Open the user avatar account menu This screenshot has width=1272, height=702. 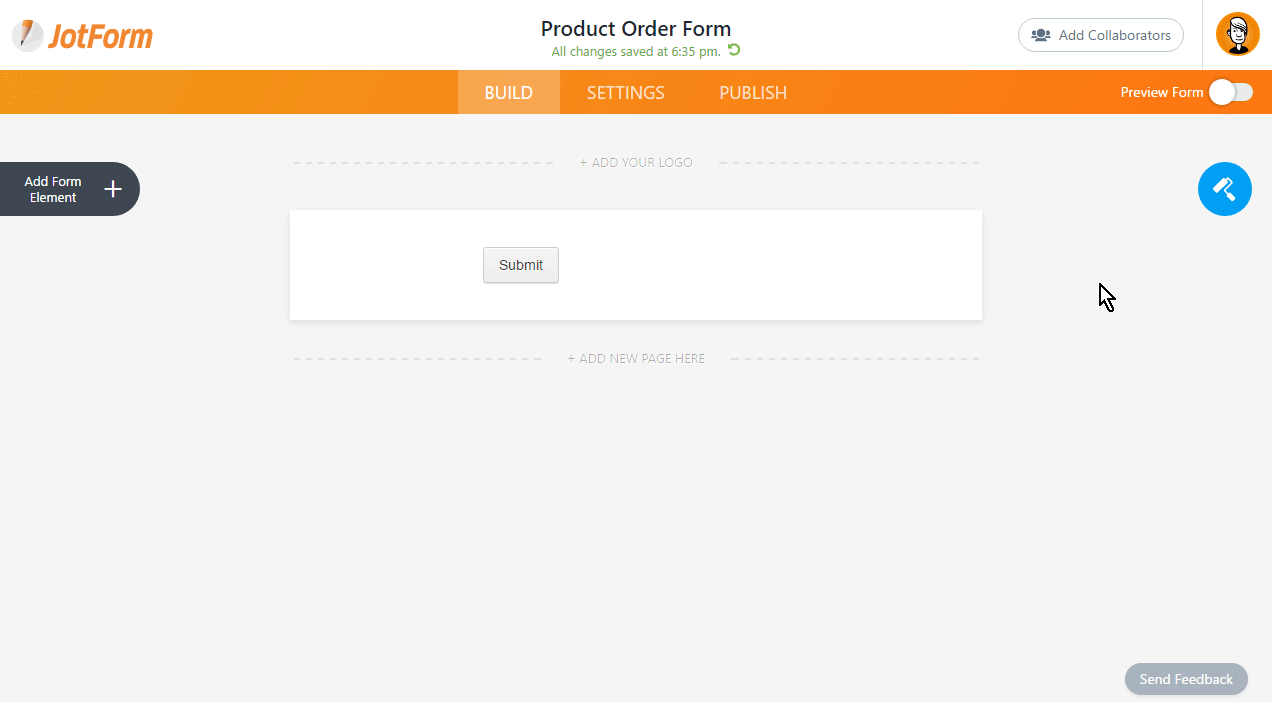[1237, 34]
